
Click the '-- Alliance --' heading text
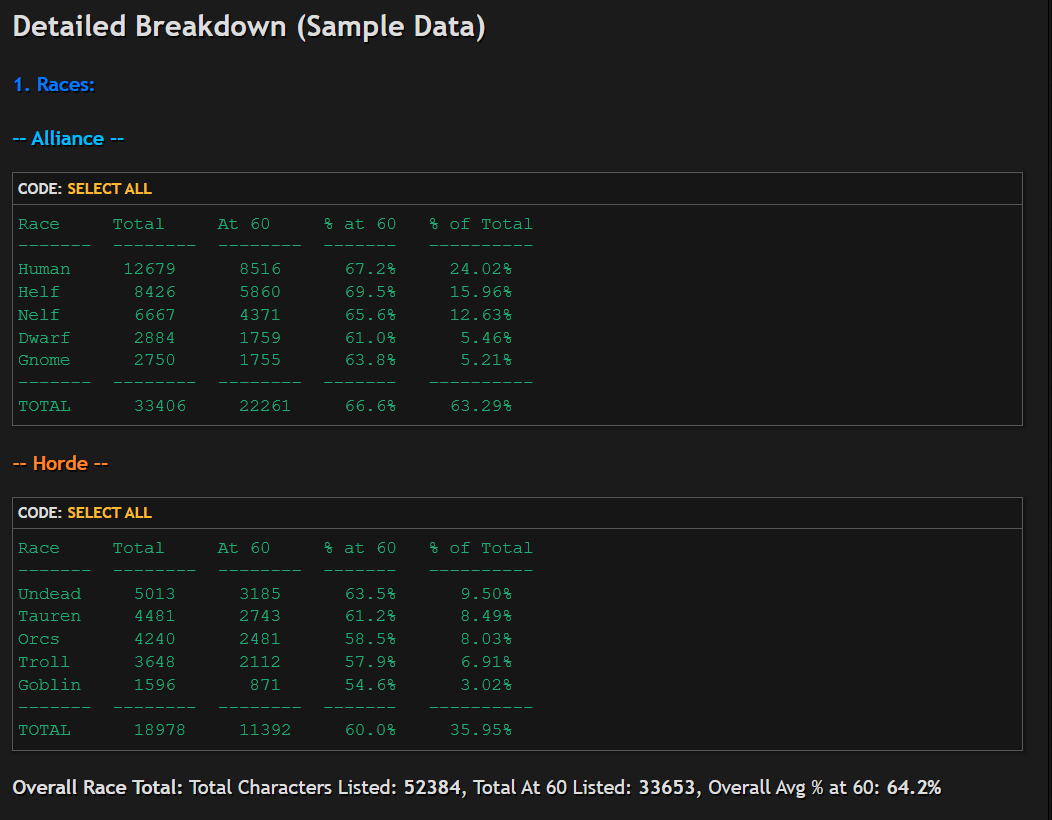(68, 138)
